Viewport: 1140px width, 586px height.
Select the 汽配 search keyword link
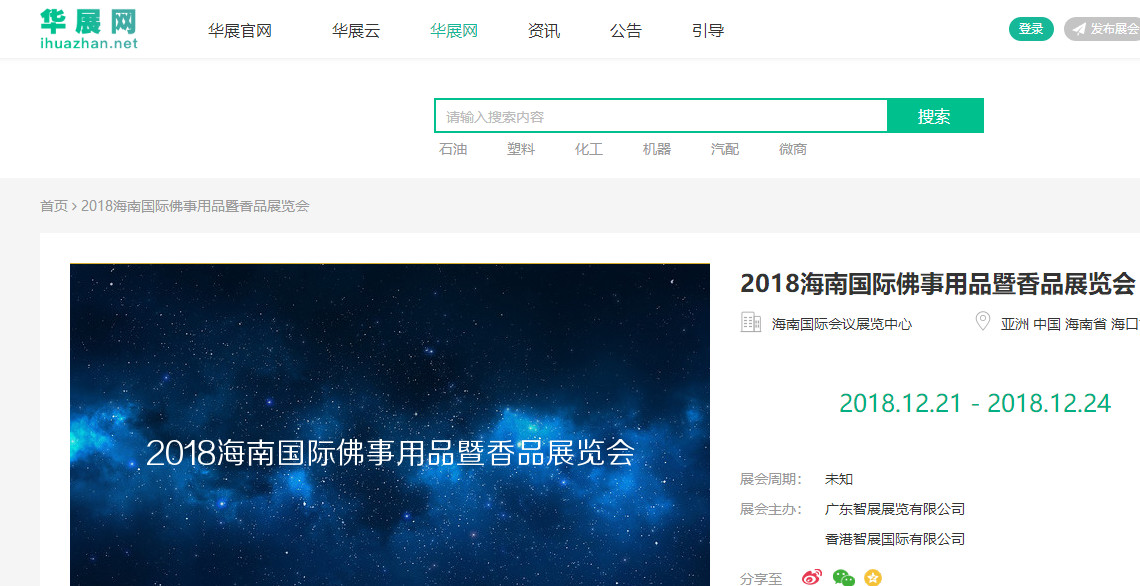click(725, 149)
